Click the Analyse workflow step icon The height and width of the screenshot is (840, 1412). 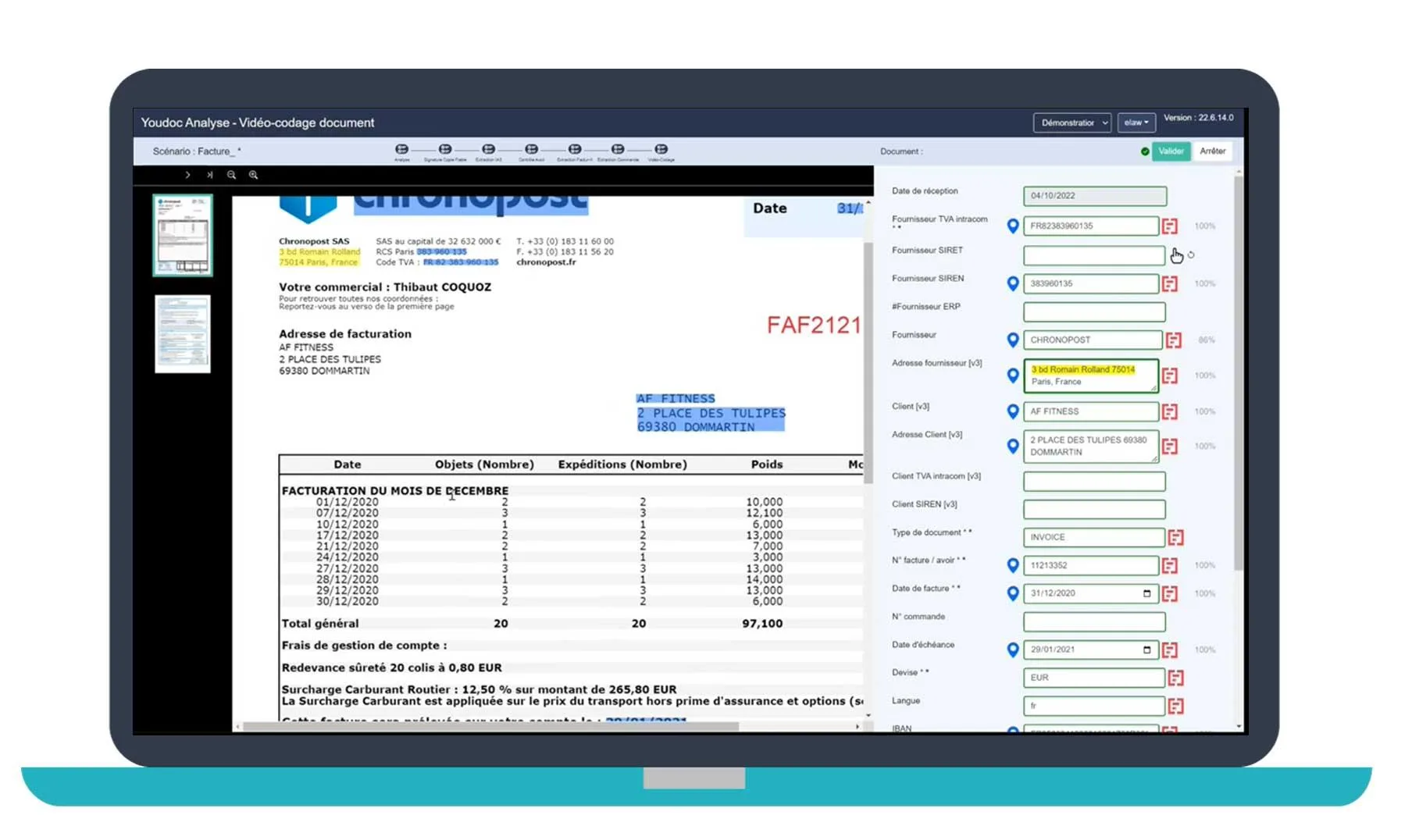click(401, 149)
